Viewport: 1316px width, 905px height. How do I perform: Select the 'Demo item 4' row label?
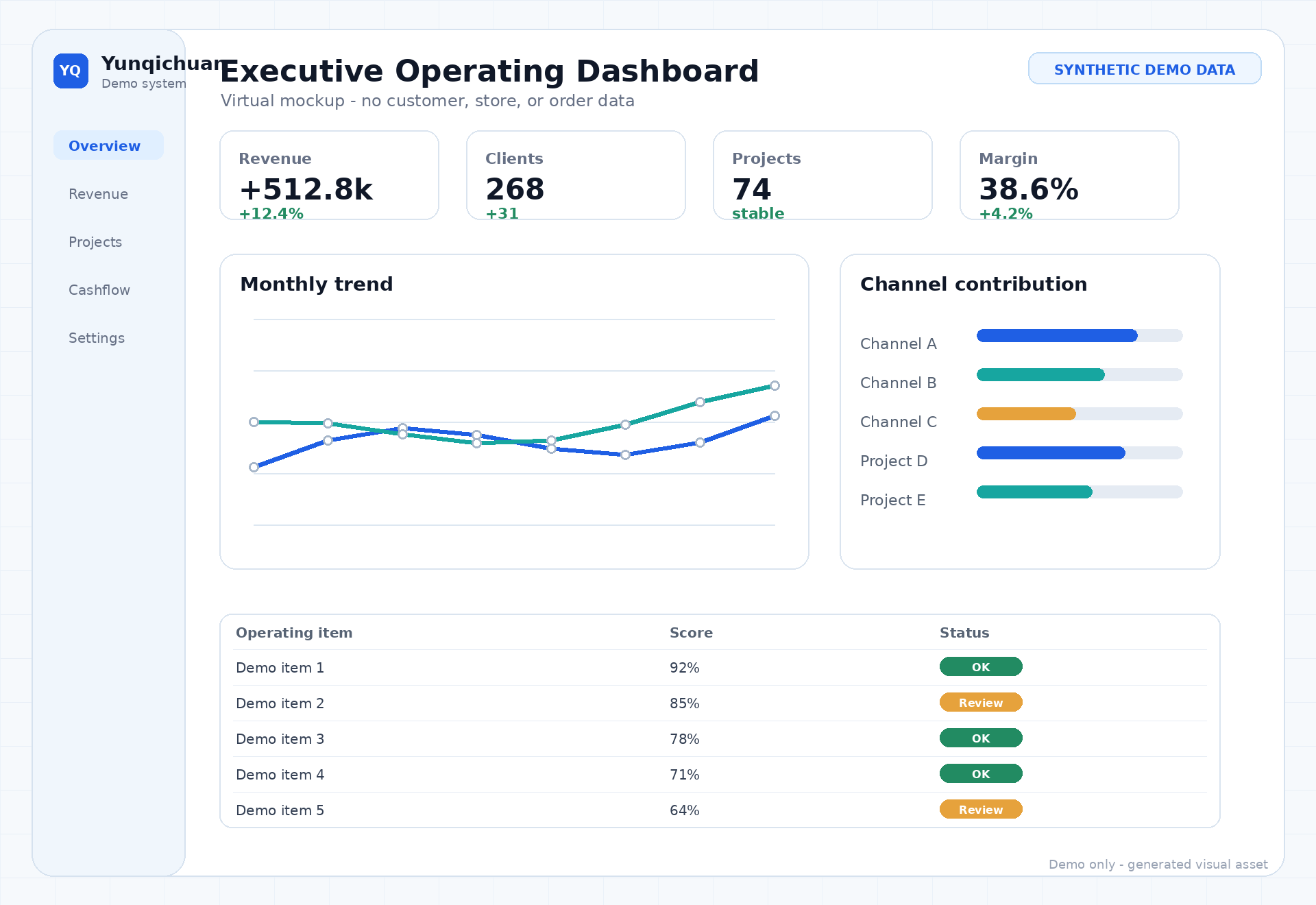(280, 775)
